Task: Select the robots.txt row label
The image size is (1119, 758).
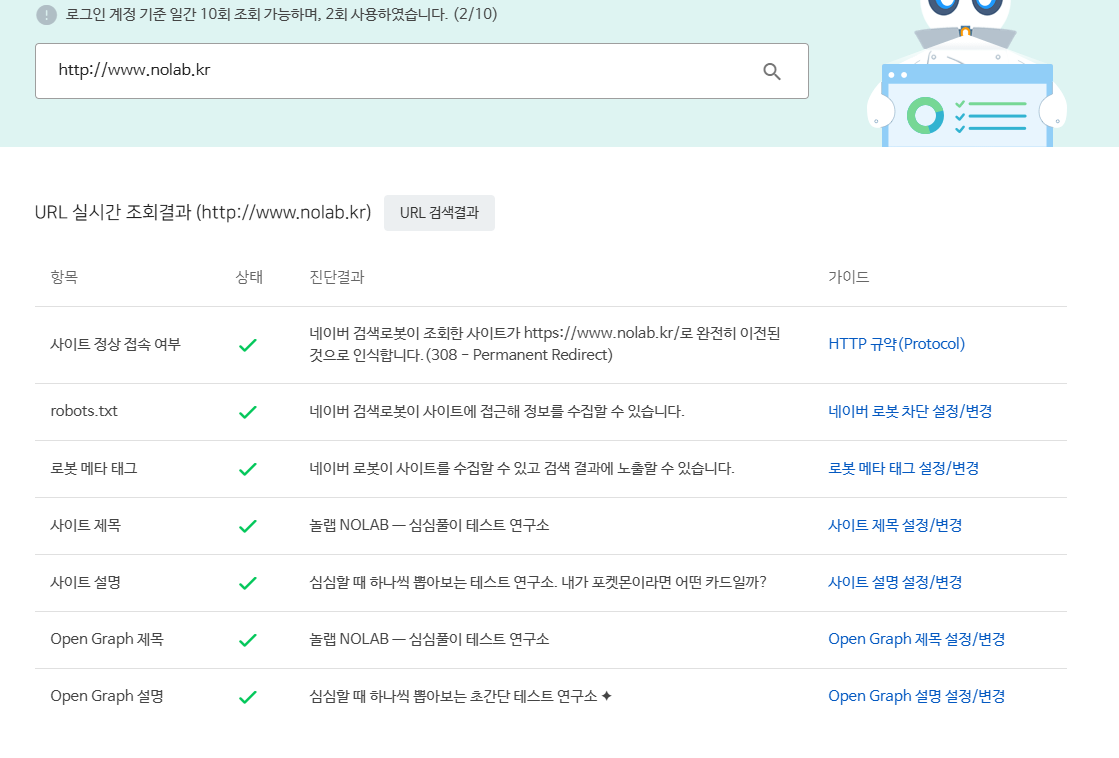Action: (83, 411)
